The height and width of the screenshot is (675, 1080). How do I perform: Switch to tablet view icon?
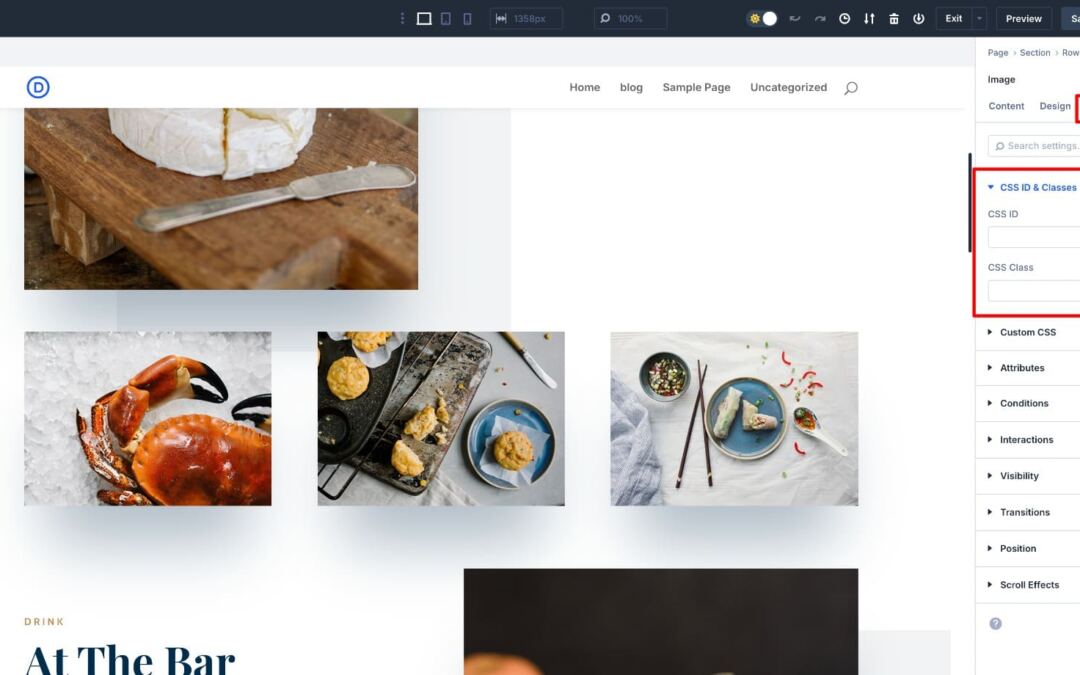[x=446, y=19]
